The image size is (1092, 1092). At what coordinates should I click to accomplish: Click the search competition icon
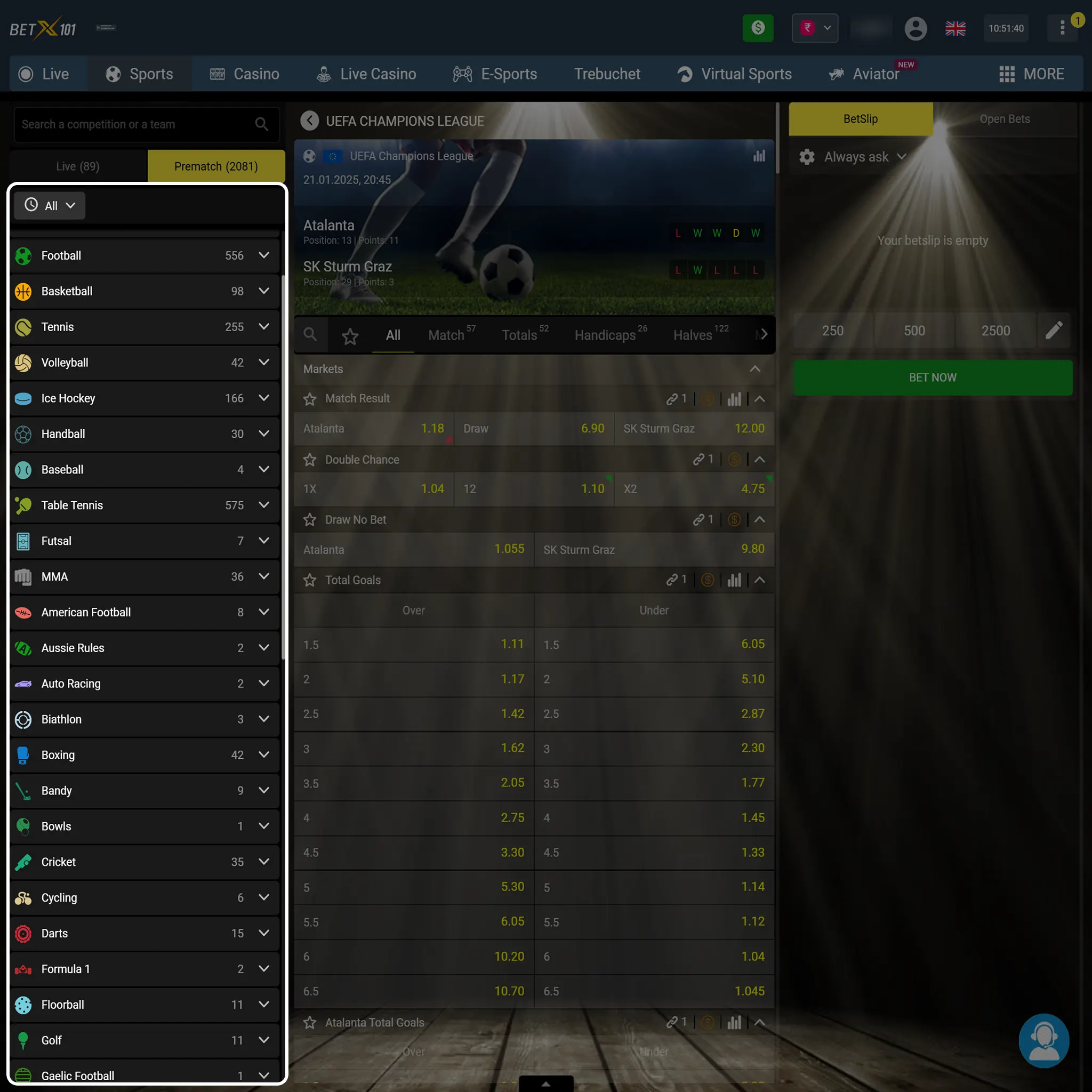(261, 124)
